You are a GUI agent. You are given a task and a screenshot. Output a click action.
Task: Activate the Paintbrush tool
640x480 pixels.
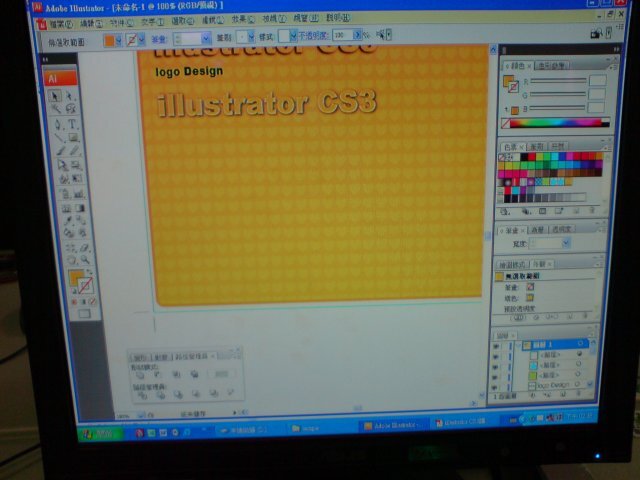point(61,151)
